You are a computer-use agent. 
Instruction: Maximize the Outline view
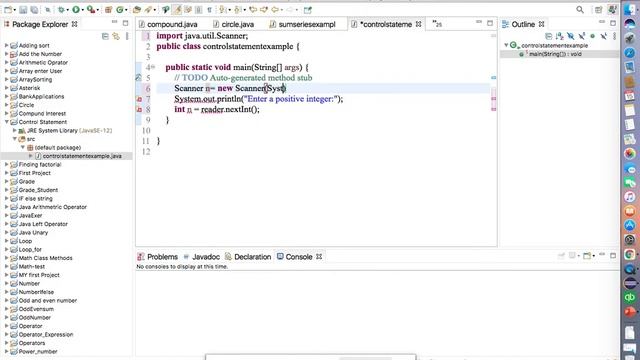(613, 23)
